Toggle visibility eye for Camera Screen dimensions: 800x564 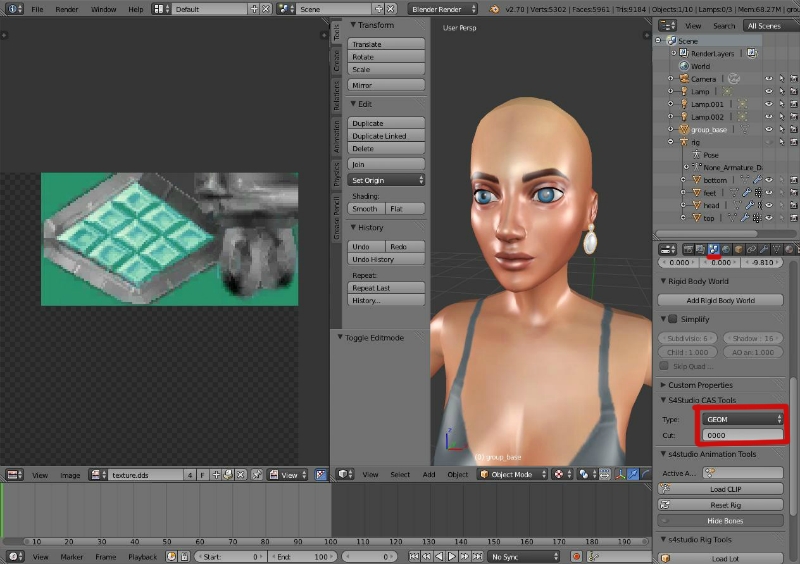click(x=769, y=79)
